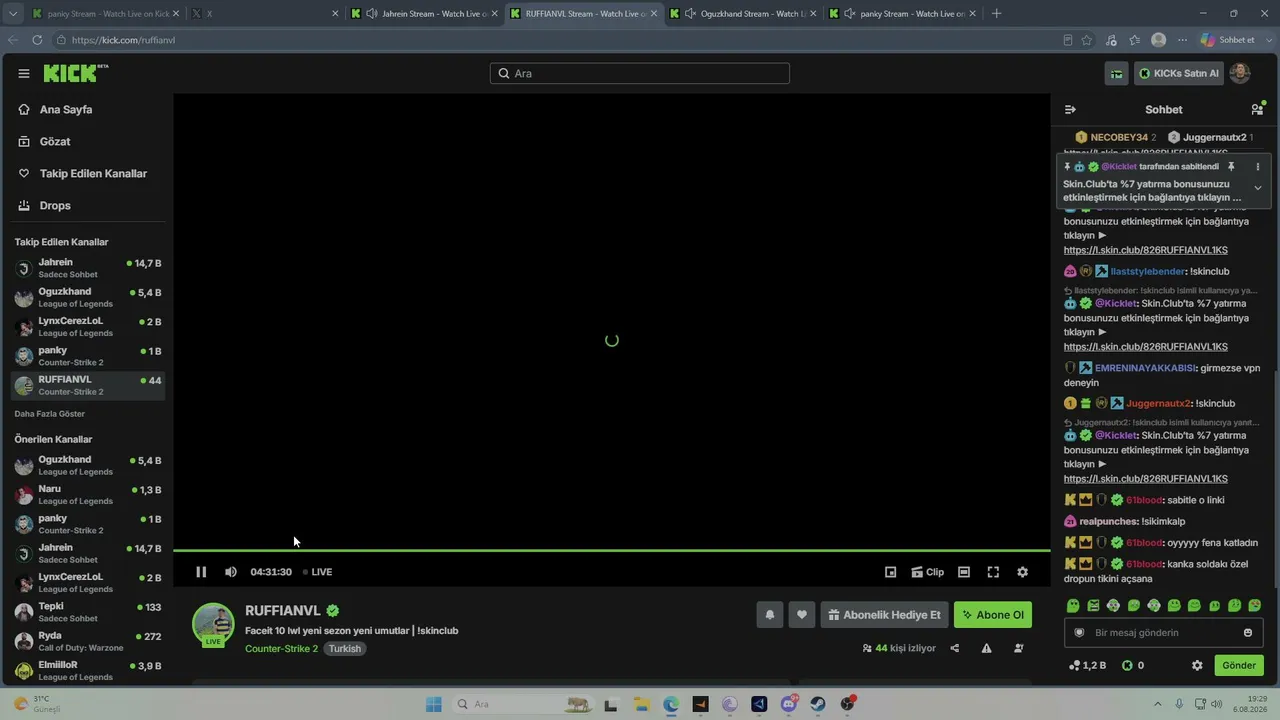
Task: Open Steam from the taskbar
Action: pos(818,704)
